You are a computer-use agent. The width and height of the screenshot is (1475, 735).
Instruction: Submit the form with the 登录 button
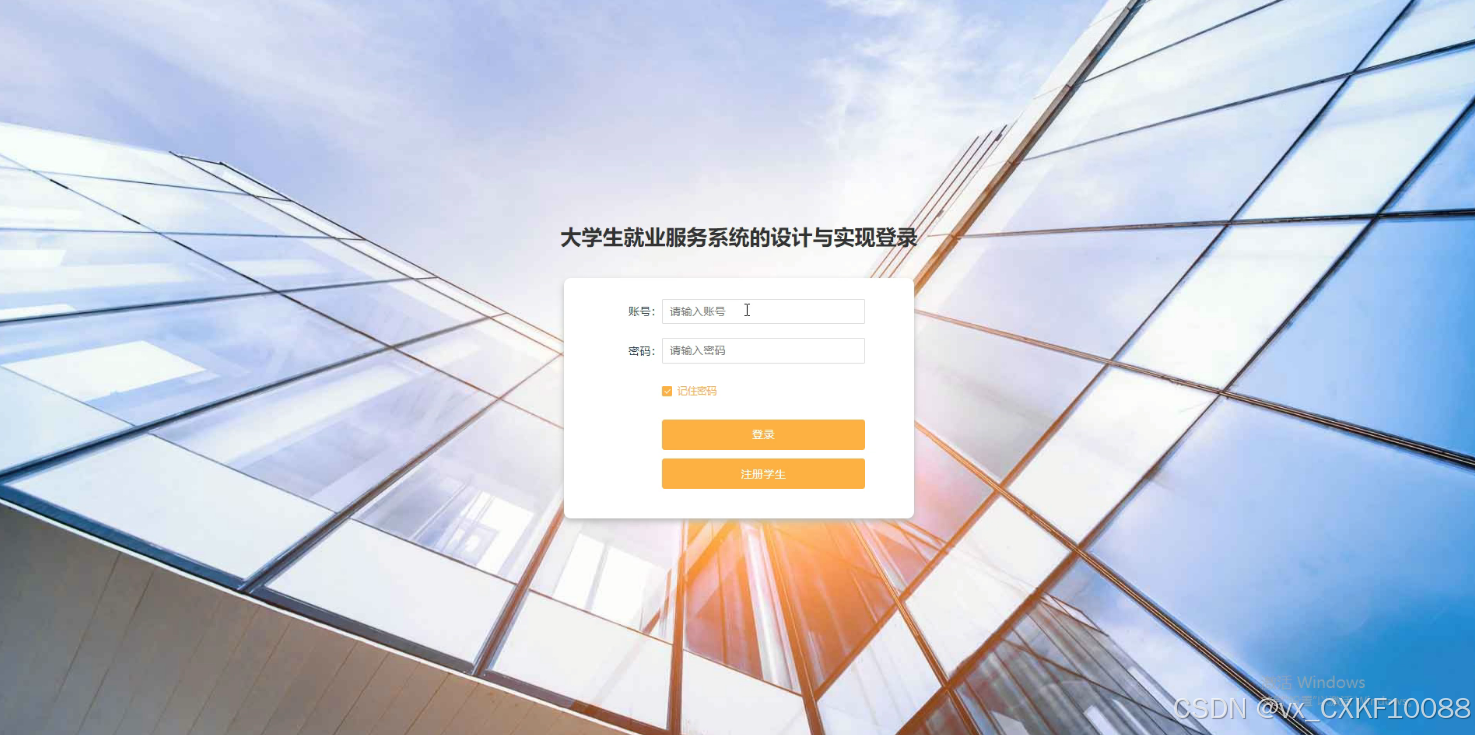pyautogui.click(x=763, y=435)
